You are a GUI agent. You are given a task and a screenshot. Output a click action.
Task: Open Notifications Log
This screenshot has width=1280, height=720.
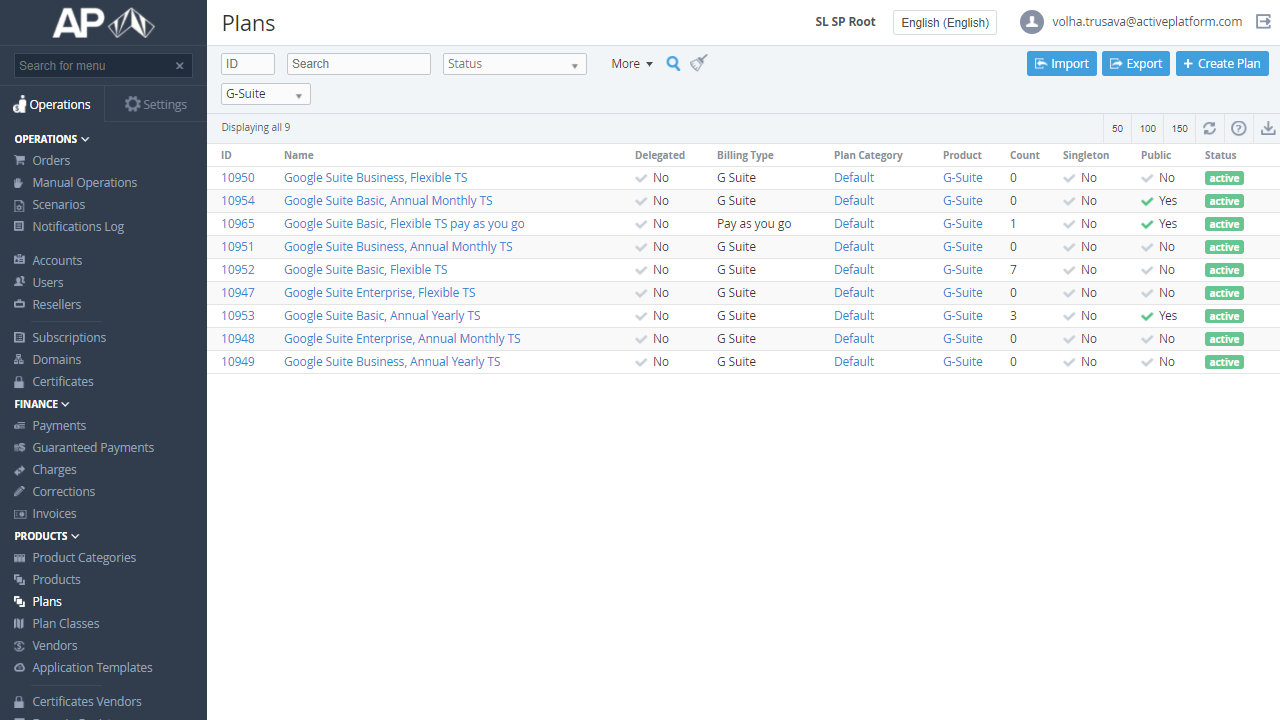point(78,226)
